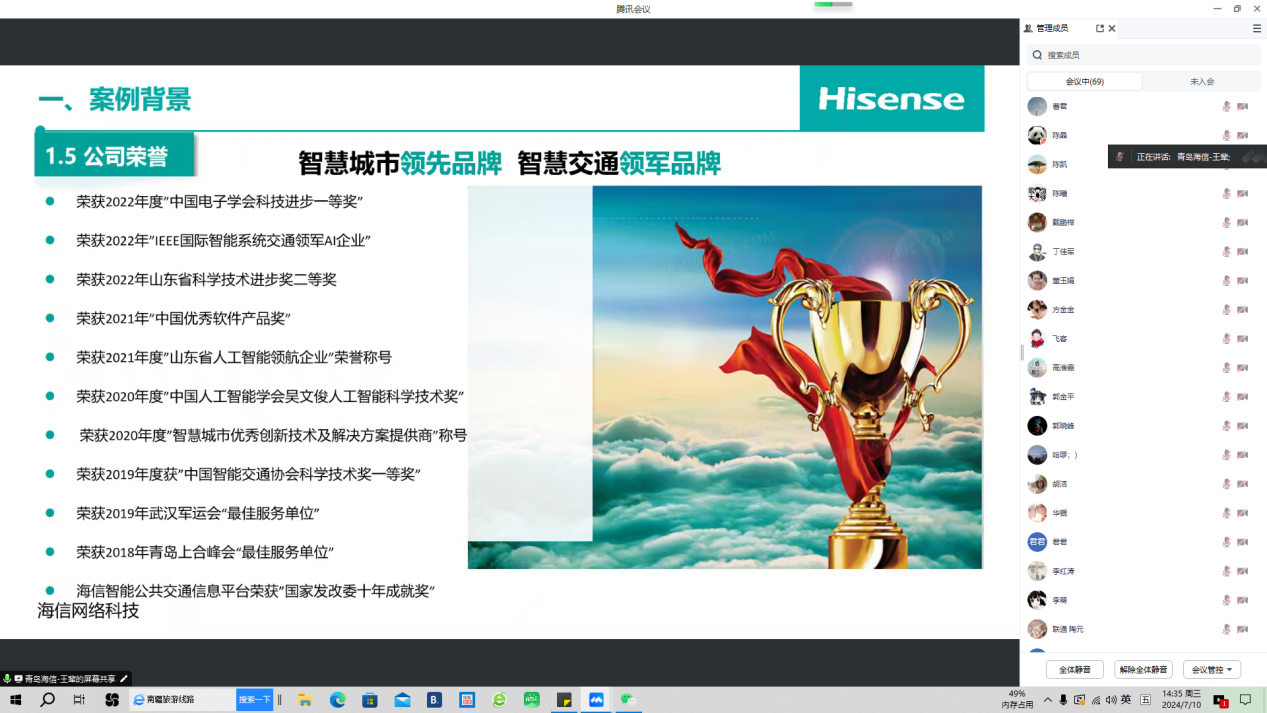Switch input language via 英 indicator

(1126, 700)
